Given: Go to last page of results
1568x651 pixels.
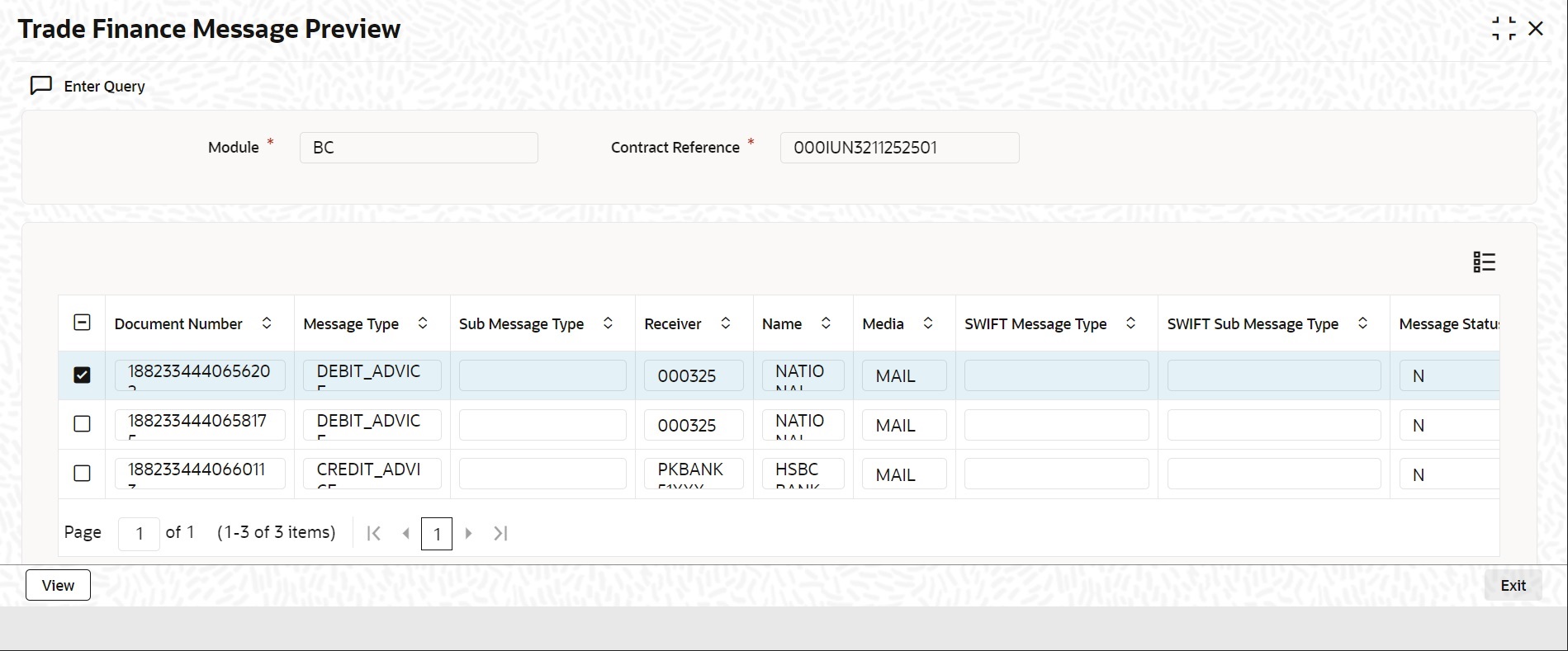Looking at the screenshot, I should pos(500,533).
